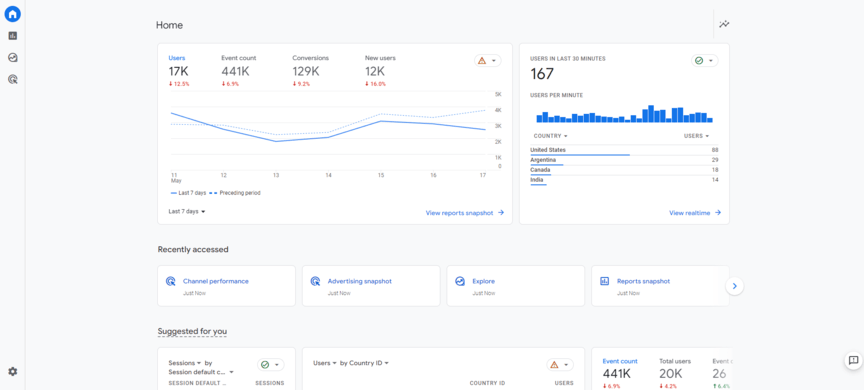The width and height of the screenshot is (864, 390).
Task: Open Channel performance recent link
Action: pos(215,281)
